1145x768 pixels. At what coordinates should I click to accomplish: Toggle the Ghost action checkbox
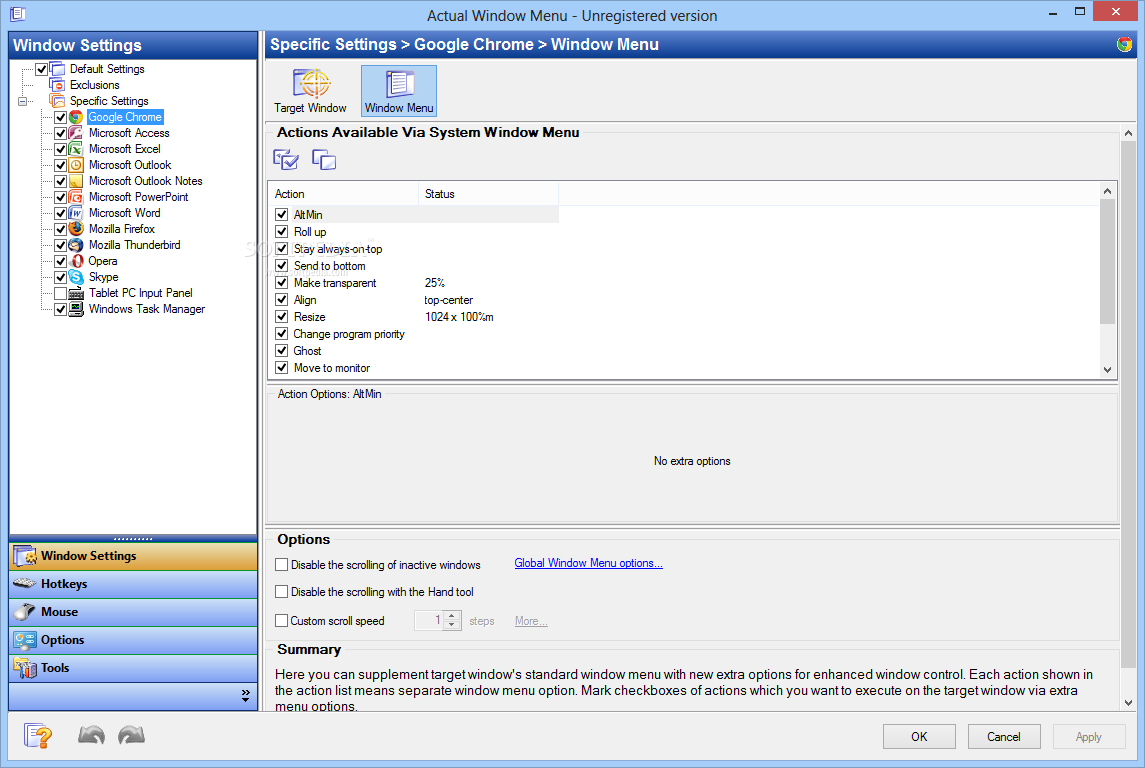pyautogui.click(x=282, y=350)
